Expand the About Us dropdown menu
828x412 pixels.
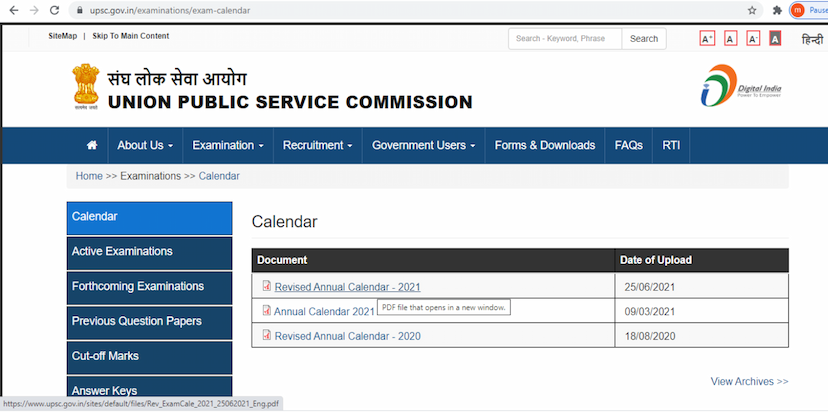click(x=145, y=145)
